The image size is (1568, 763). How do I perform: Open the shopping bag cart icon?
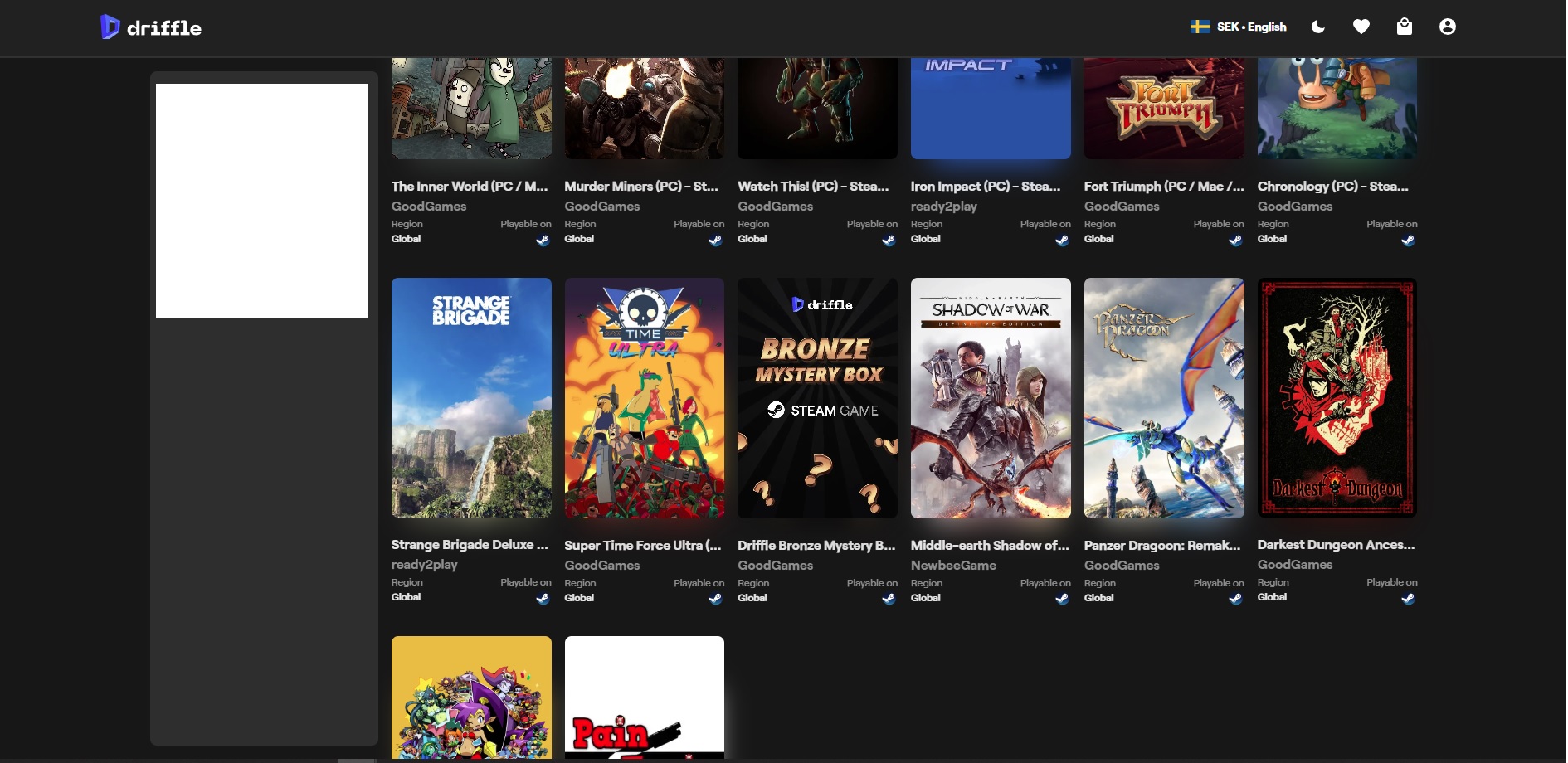pyautogui.click(x=1404, y=27)
